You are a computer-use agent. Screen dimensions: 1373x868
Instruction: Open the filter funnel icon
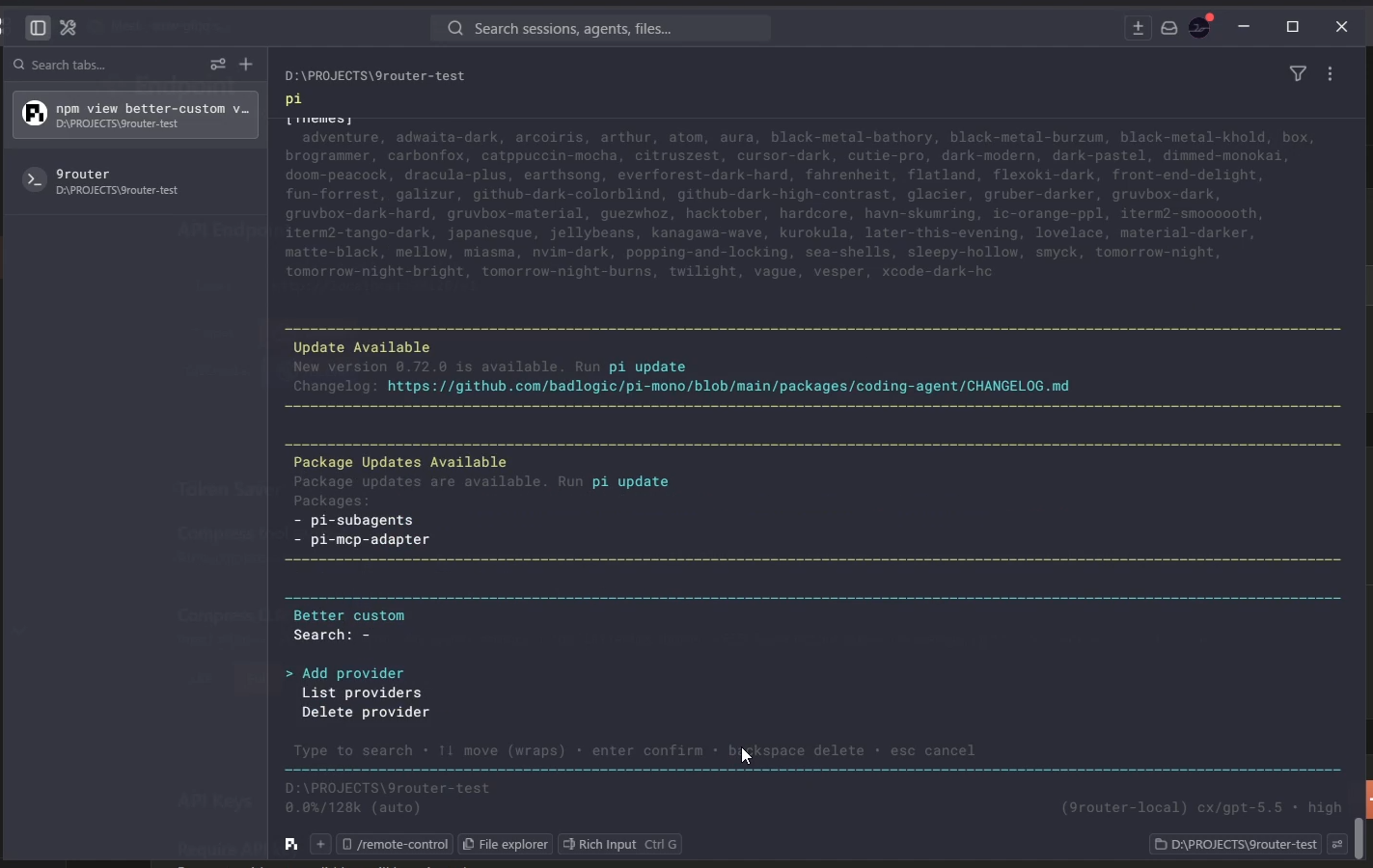tap(1299, 74)
